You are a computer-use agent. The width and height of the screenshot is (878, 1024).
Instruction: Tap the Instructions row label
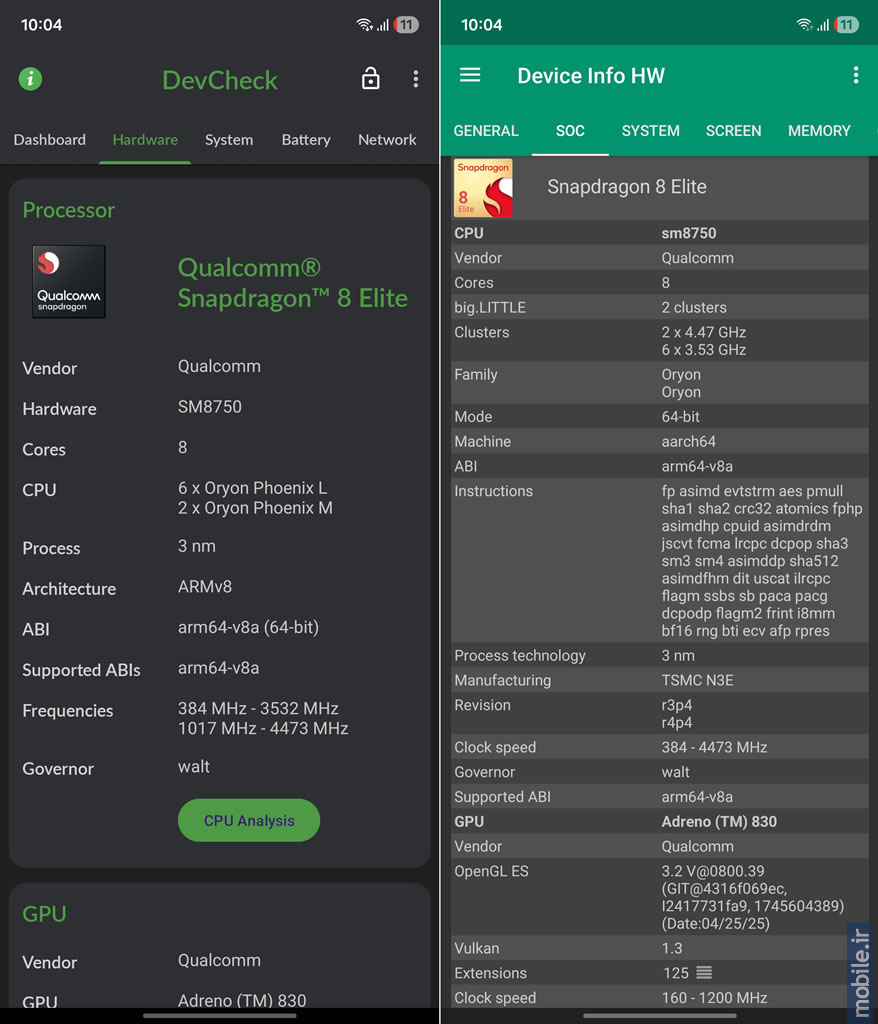[493, 491]
